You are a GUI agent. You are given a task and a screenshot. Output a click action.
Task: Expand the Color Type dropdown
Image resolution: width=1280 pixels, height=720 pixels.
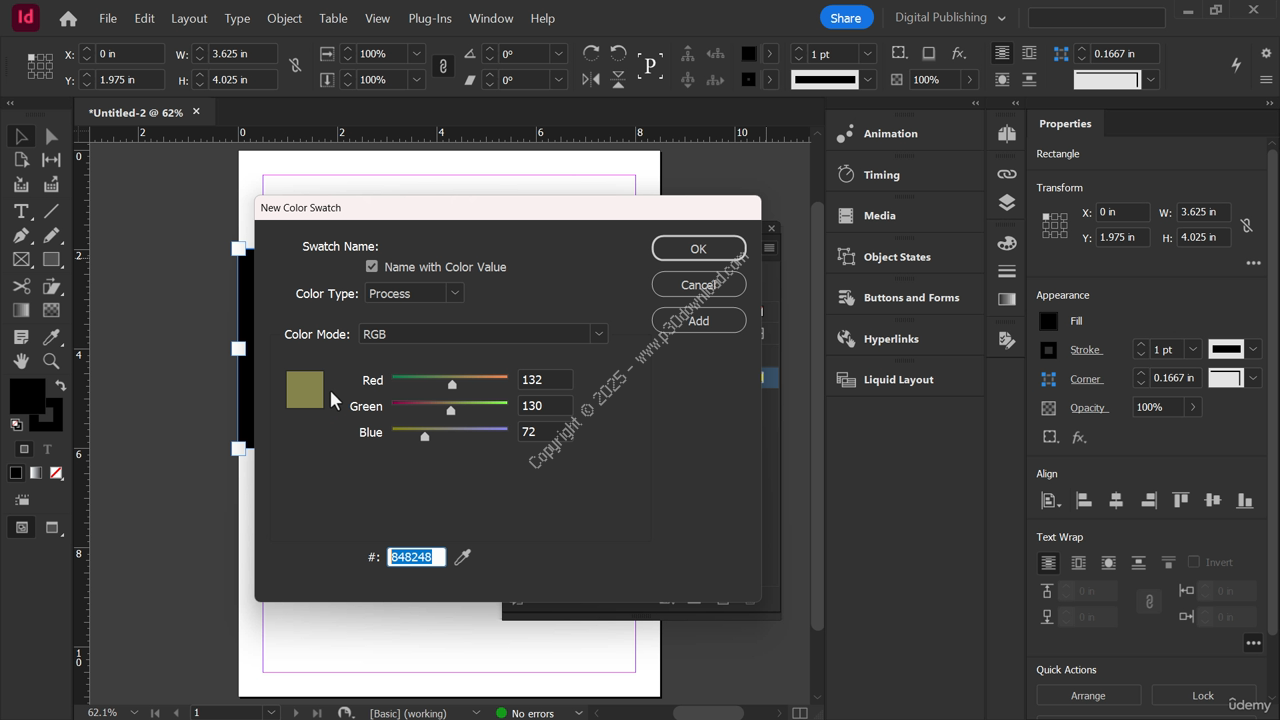[414, 293]
